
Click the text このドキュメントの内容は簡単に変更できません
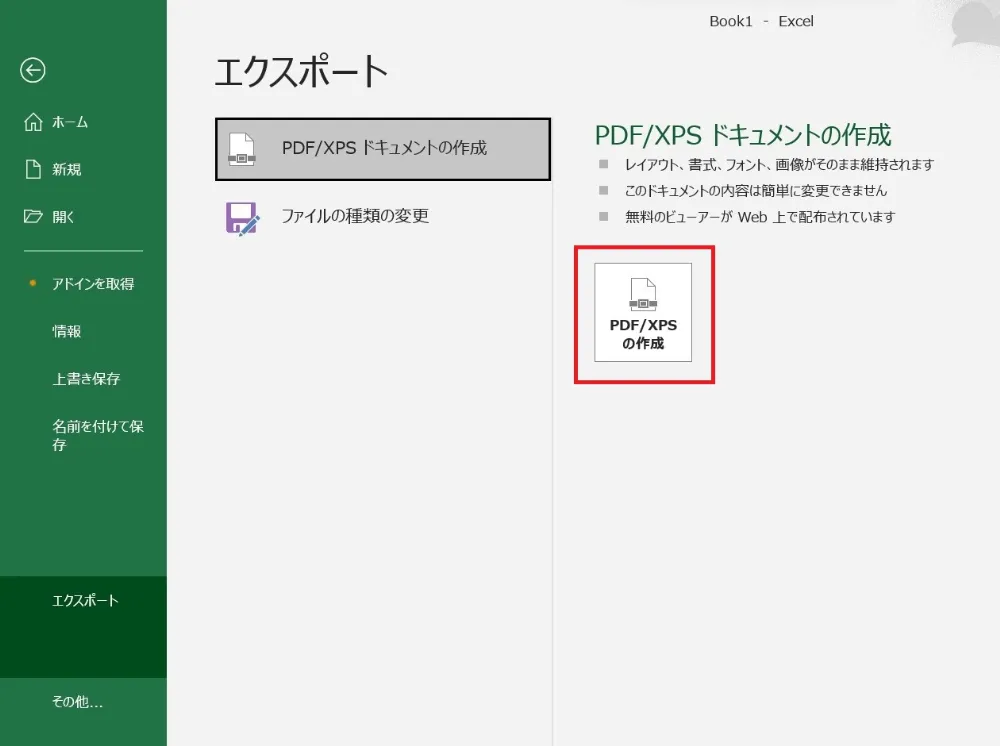(x=756, y=191)
